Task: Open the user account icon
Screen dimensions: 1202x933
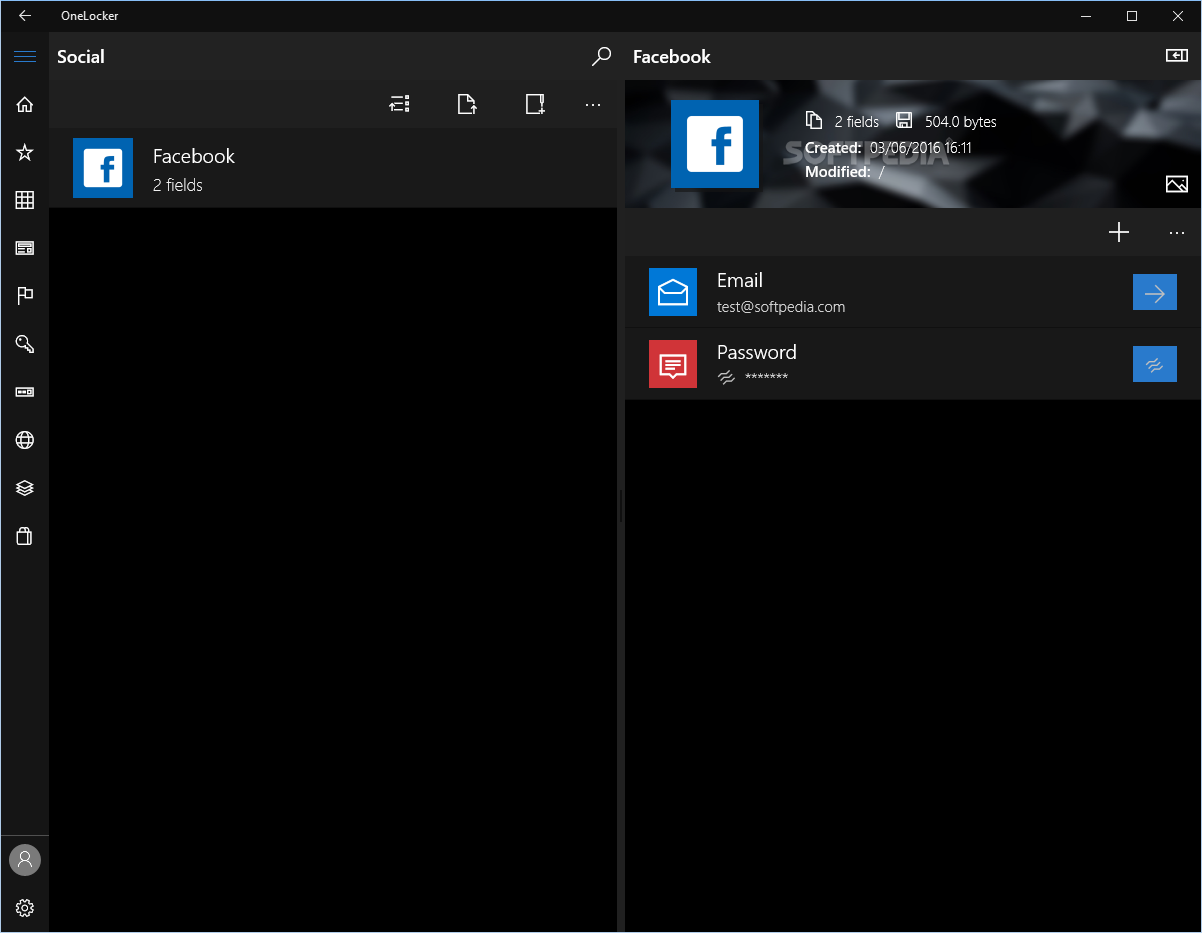Action: pos(25,860)
